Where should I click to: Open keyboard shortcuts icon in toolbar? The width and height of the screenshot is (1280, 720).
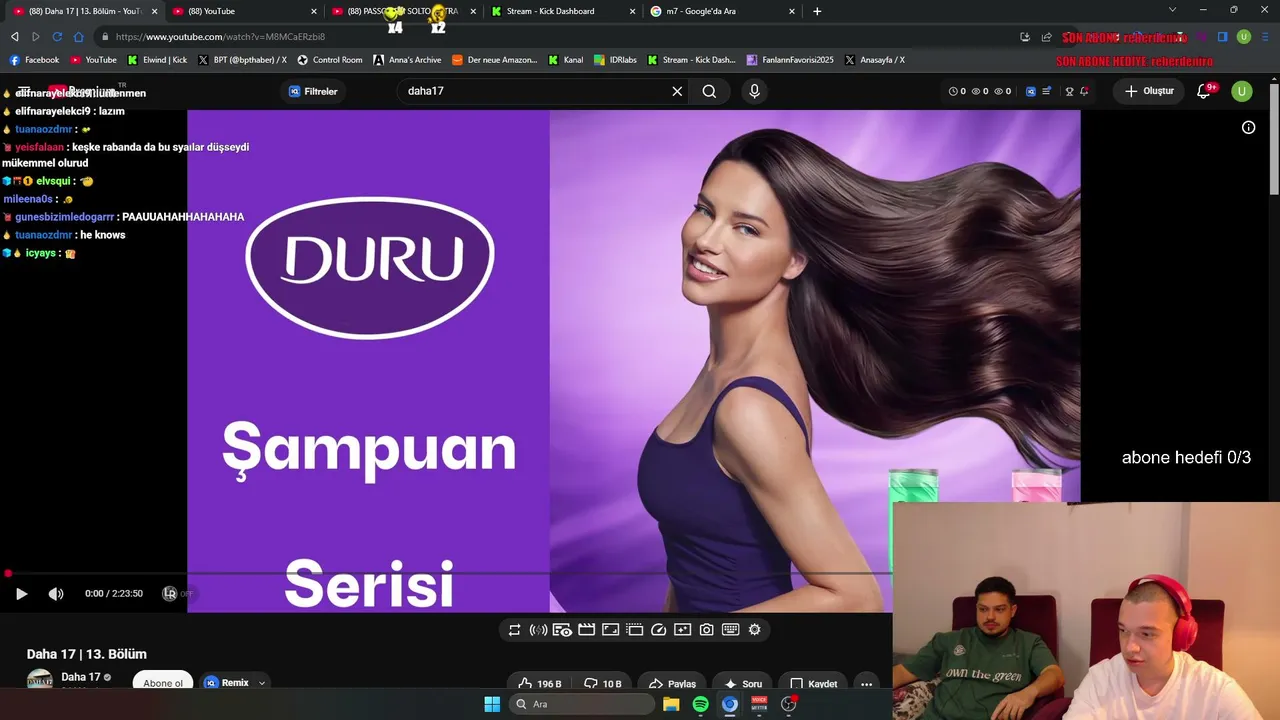tap(730, 630)
